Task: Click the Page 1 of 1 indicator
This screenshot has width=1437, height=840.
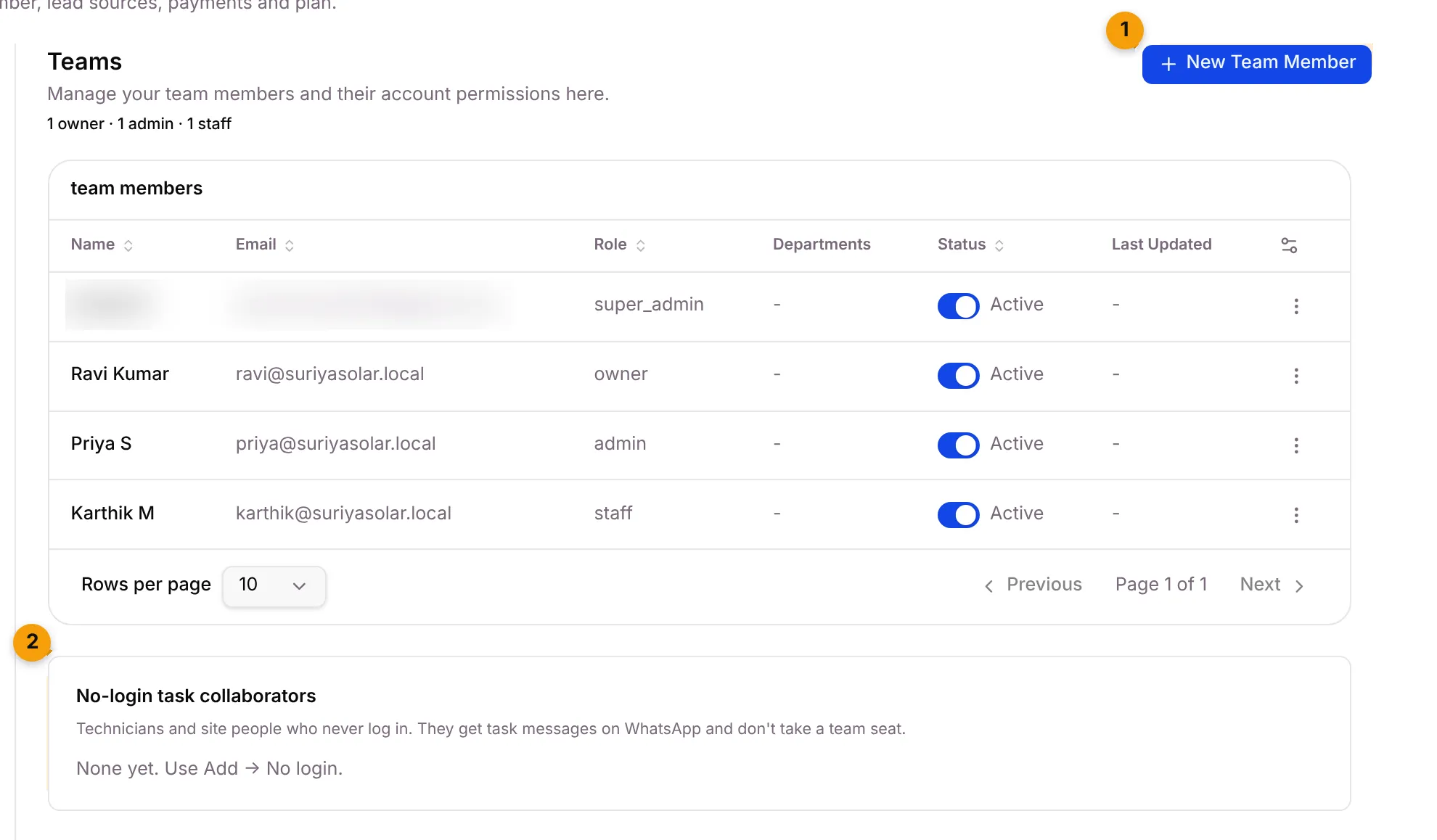Action: click(1161, 585)
